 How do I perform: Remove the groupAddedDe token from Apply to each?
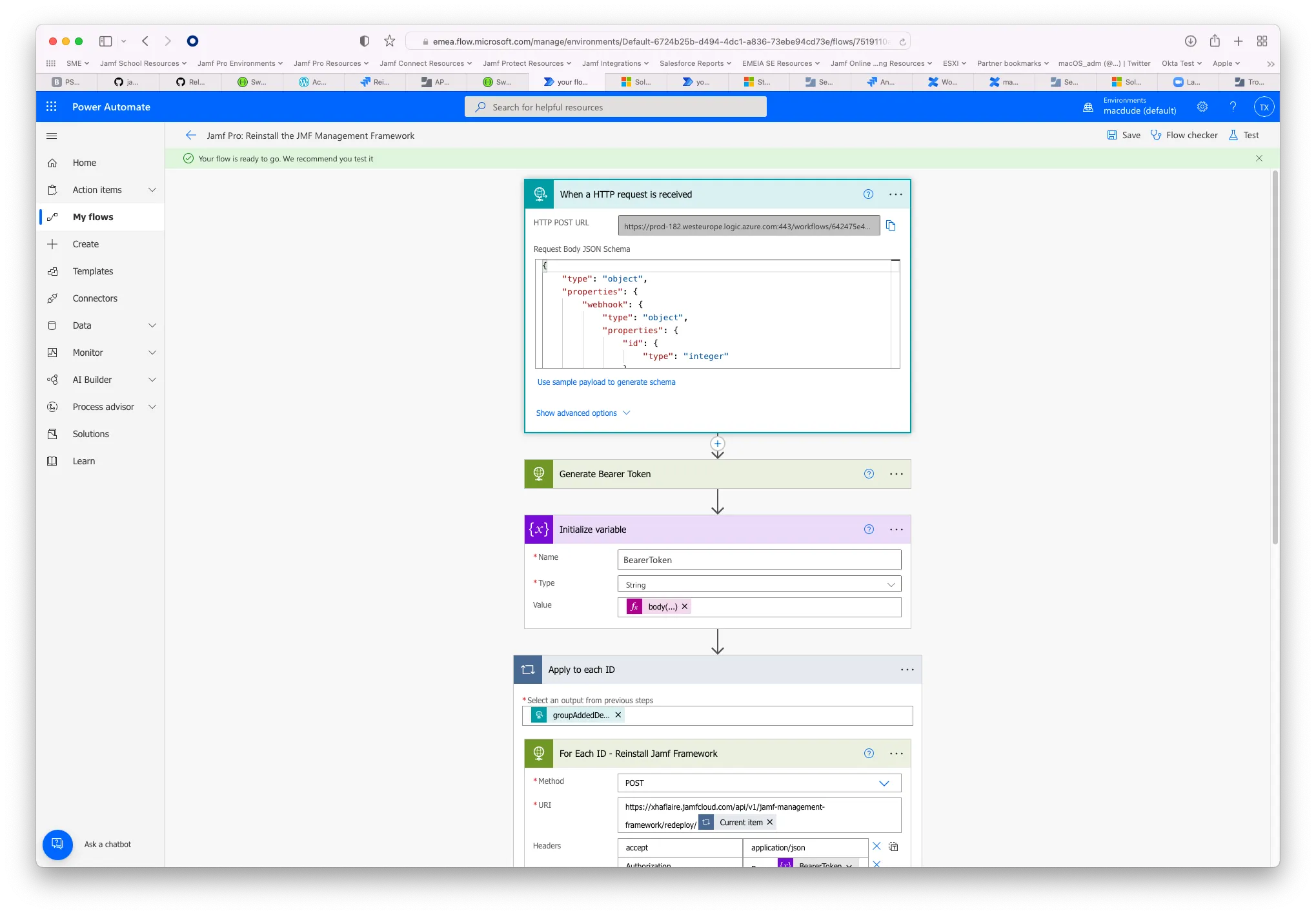point(618,715)
